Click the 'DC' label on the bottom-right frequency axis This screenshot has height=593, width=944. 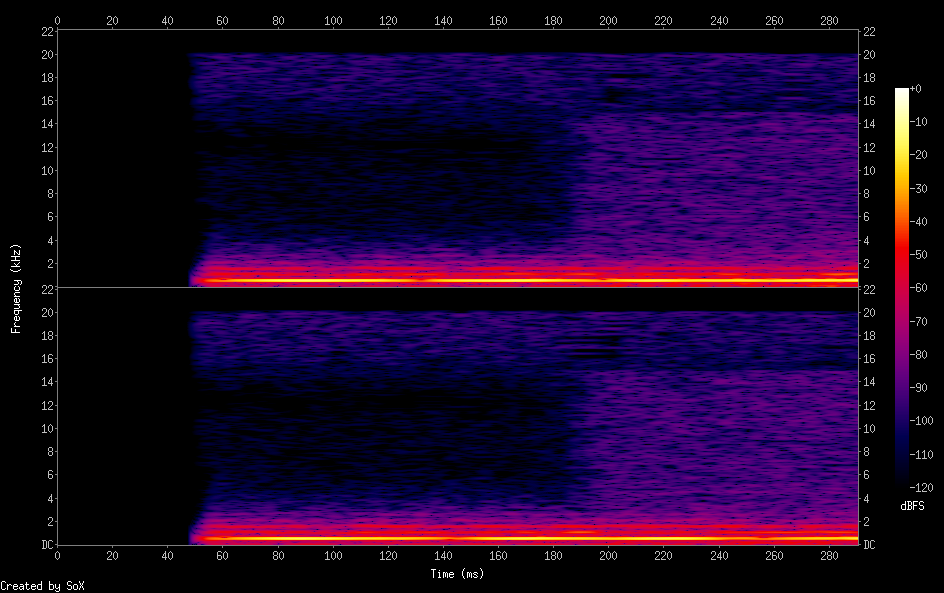point(869,545)
